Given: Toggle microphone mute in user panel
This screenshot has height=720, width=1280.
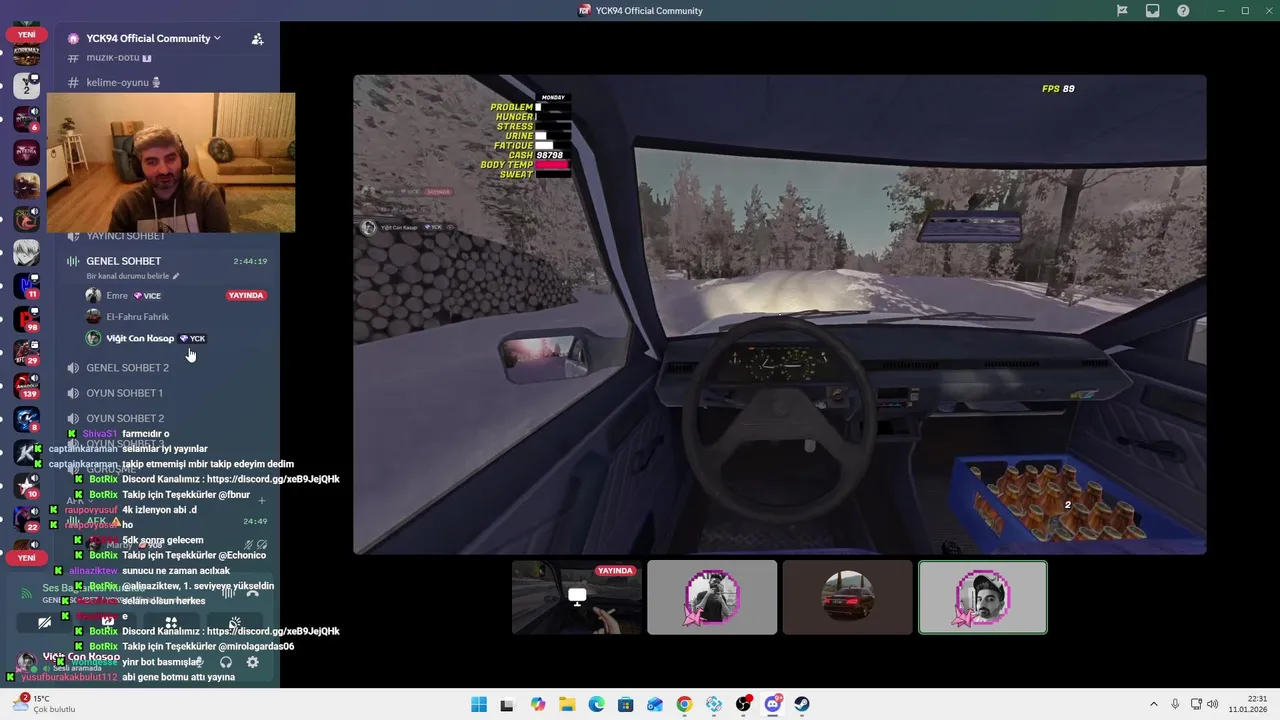Looking at the screenshot, I should coord(199,662).
